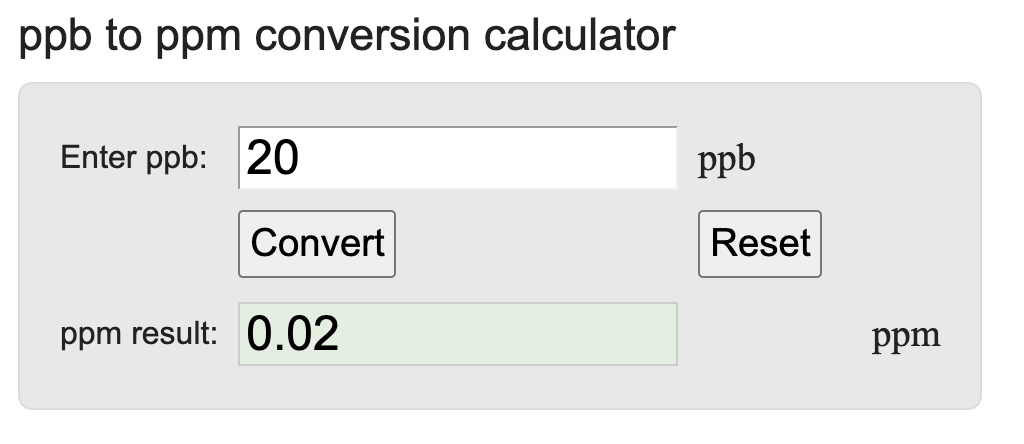Click the ppm unit text beside result
Image resolution: width=1024 pixels, height=444 pixels.
point(906,335)
